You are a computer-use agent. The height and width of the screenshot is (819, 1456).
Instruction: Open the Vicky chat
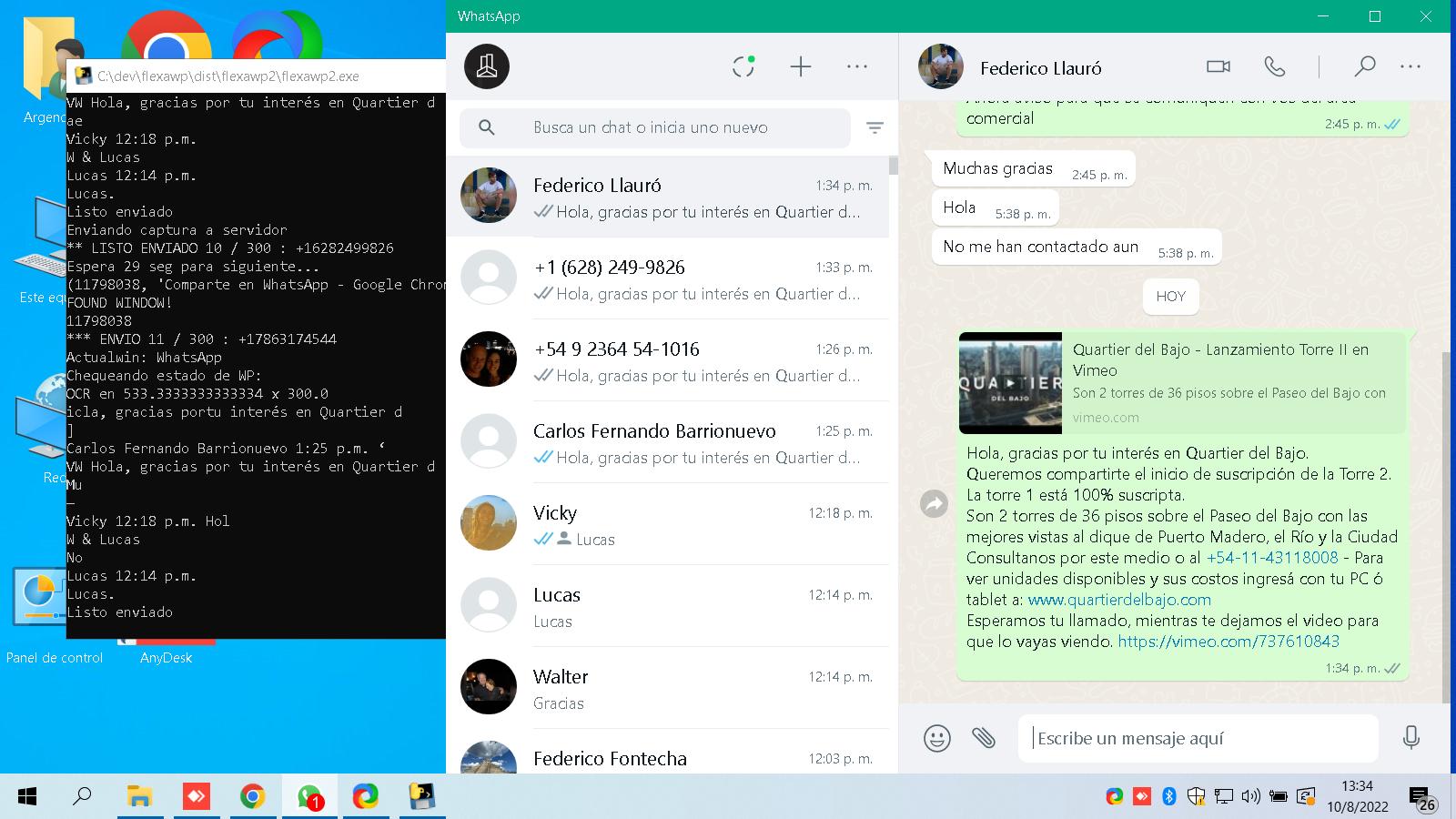[667, 524]
